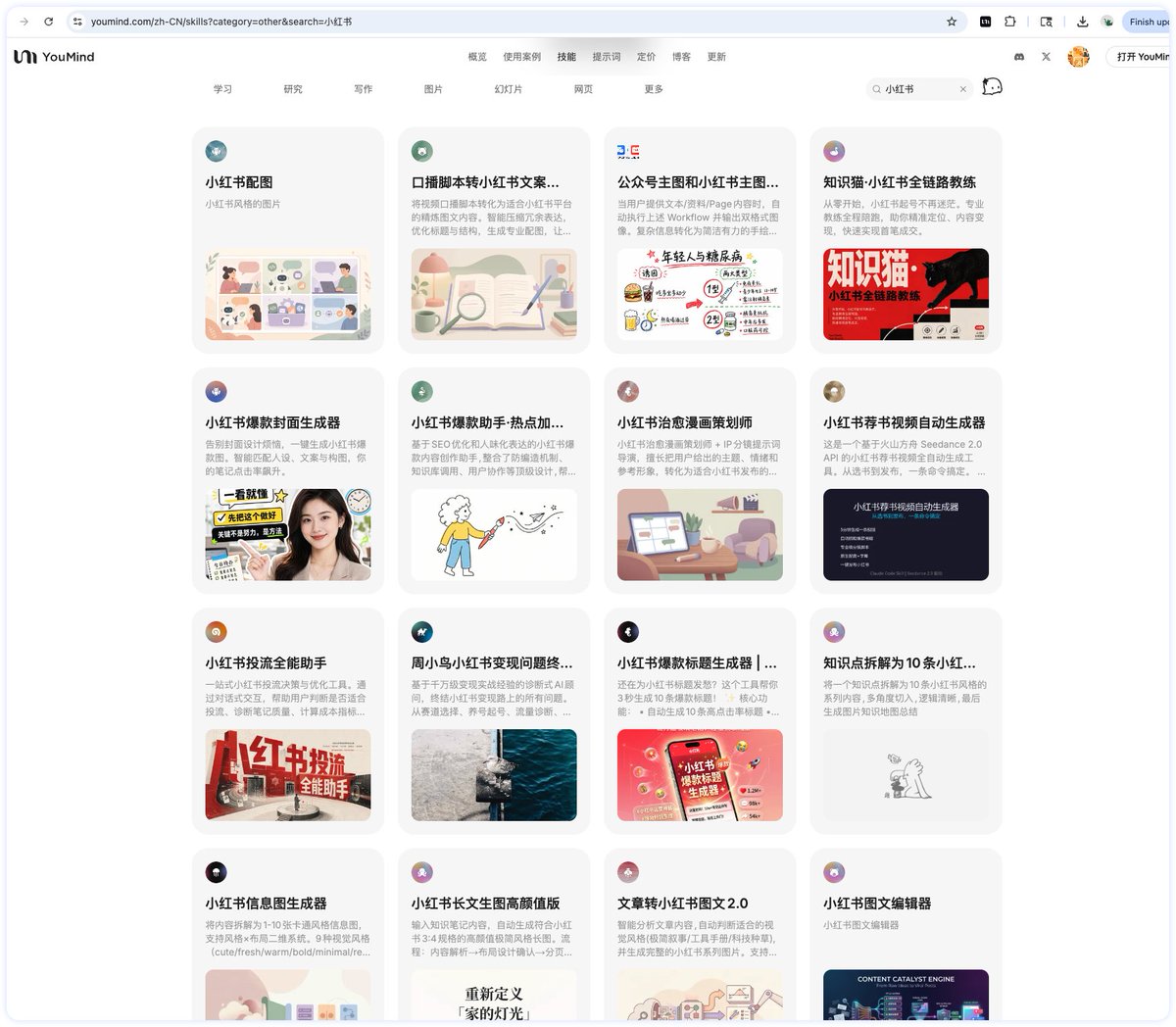Click the 打开 YouMind button
The width and height of the screenshot is (1176, 1027).
pyautogui.click(x=1141, y=57)
